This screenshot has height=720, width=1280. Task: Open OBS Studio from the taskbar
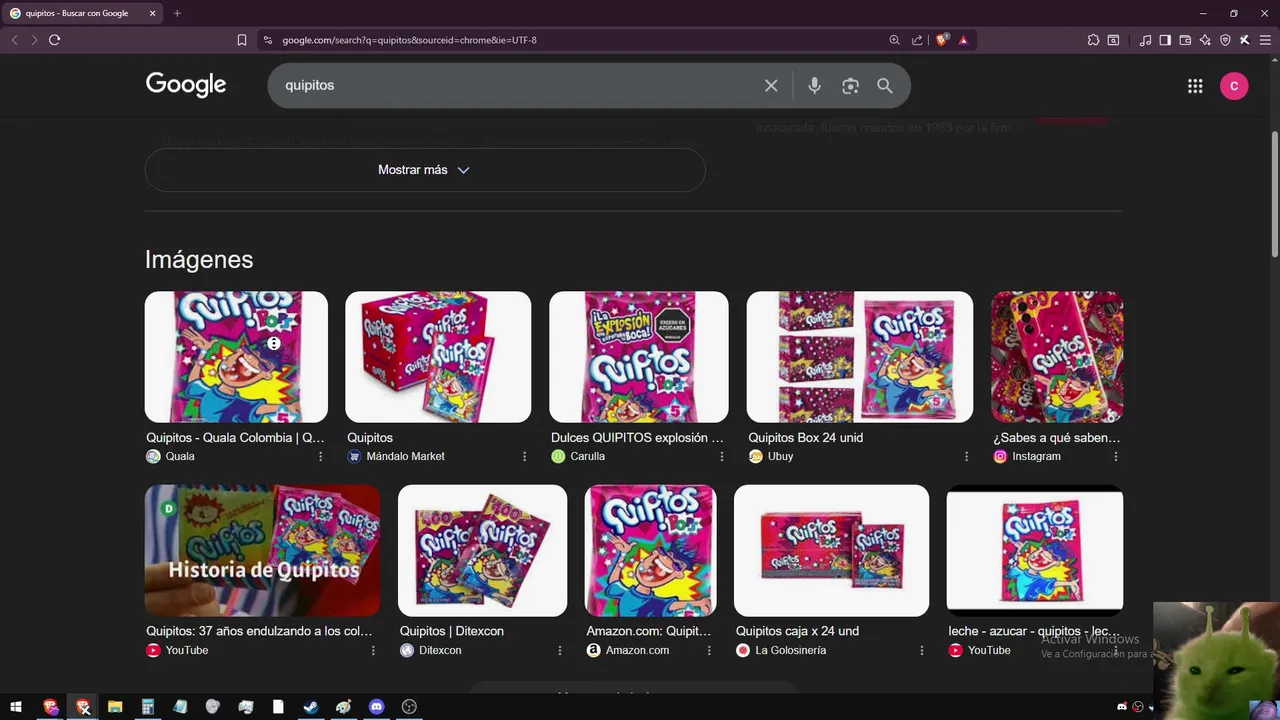(x=409, y=707)
